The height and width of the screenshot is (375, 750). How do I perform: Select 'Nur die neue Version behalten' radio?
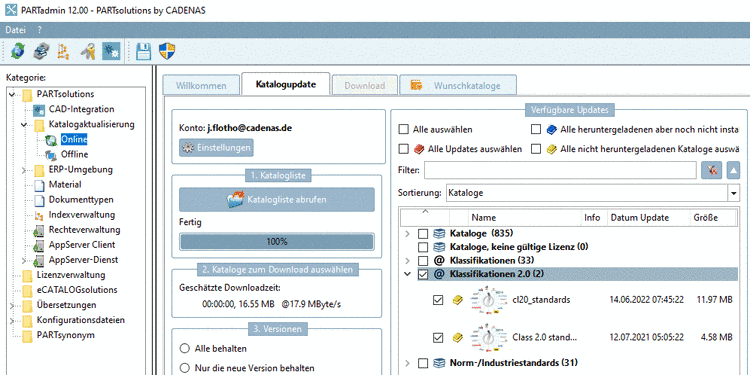(x=184, y=368)
